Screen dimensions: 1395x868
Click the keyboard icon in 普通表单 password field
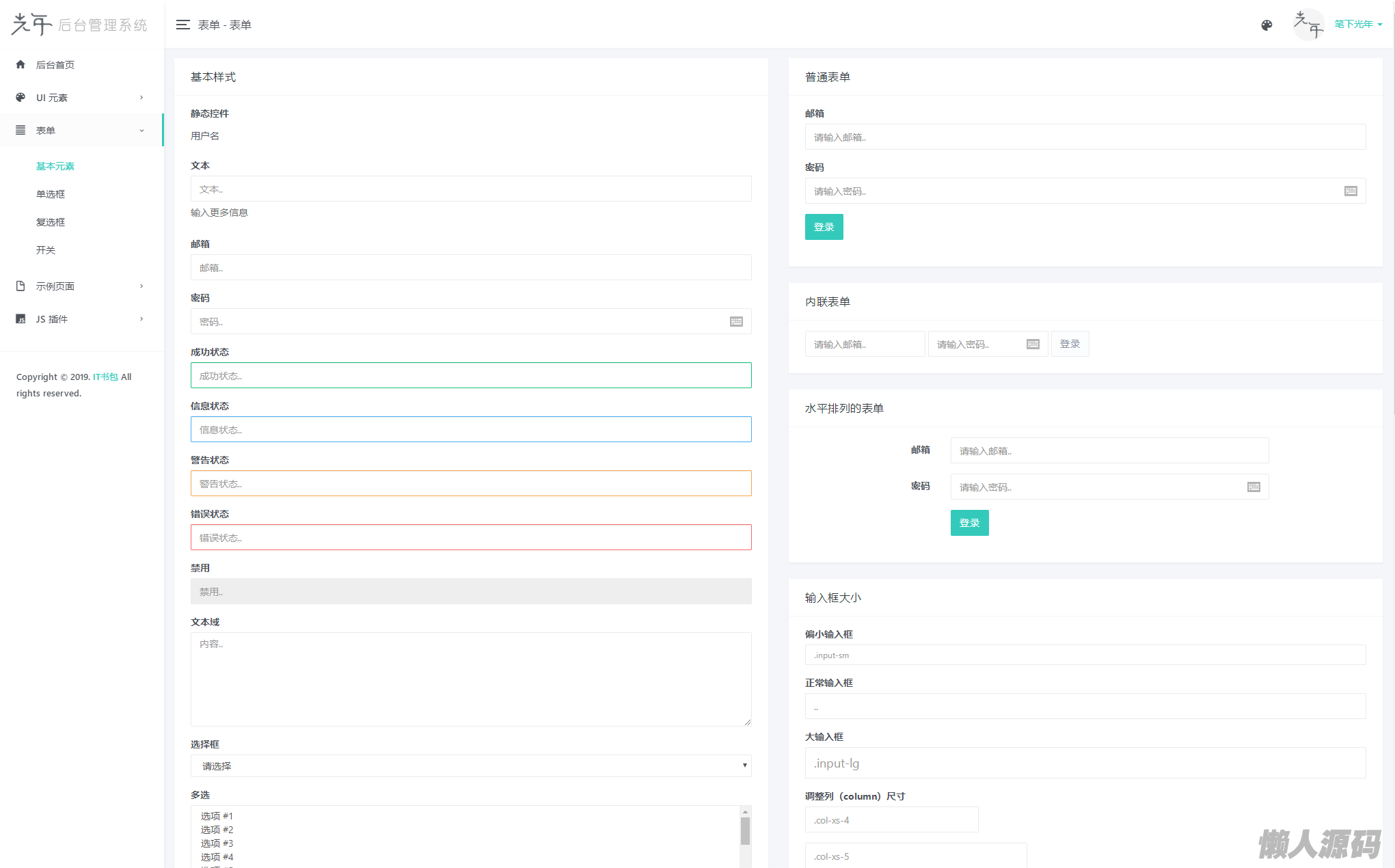1351,191
